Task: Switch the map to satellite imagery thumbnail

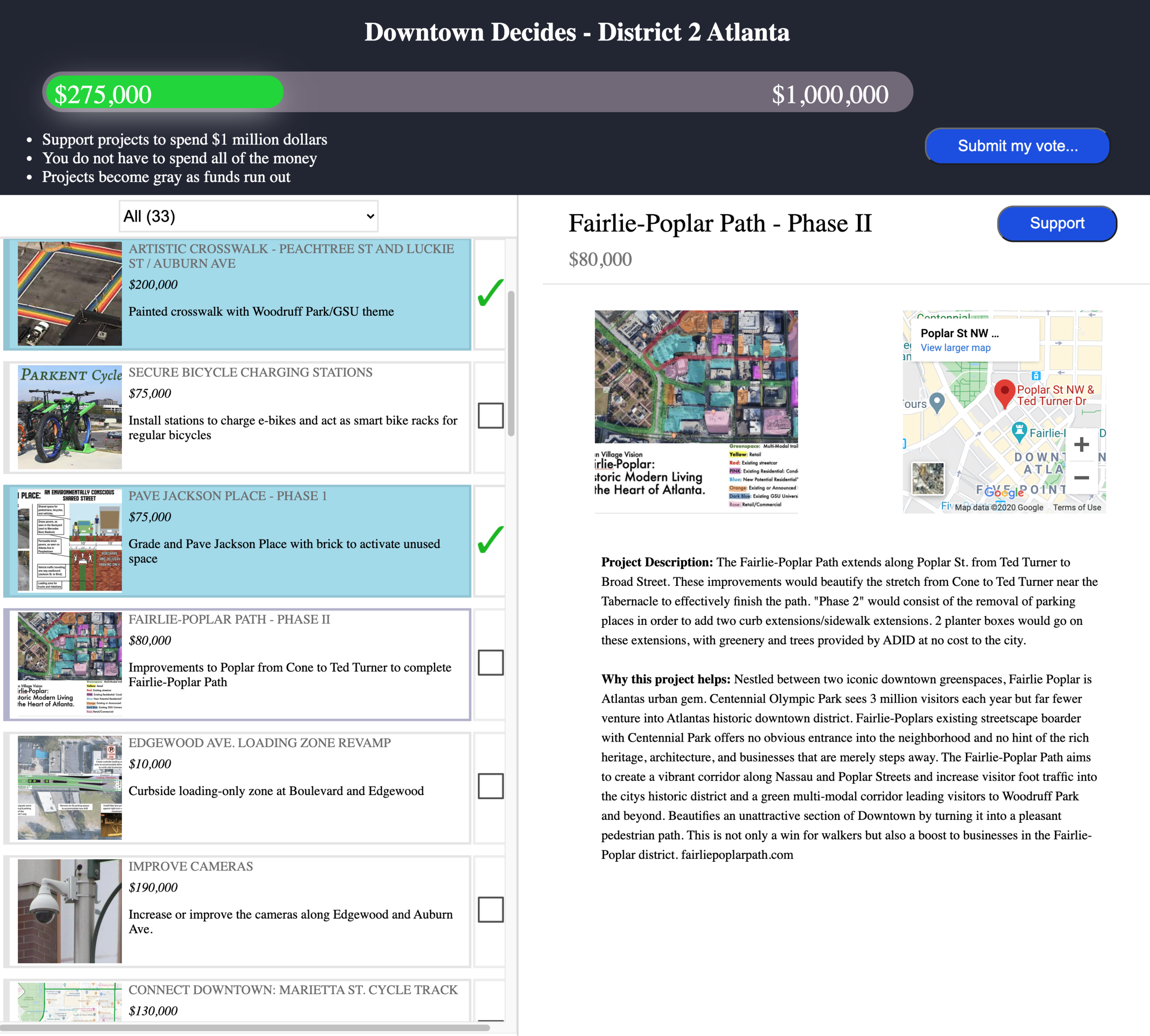Action: click(x=927, y=479)
